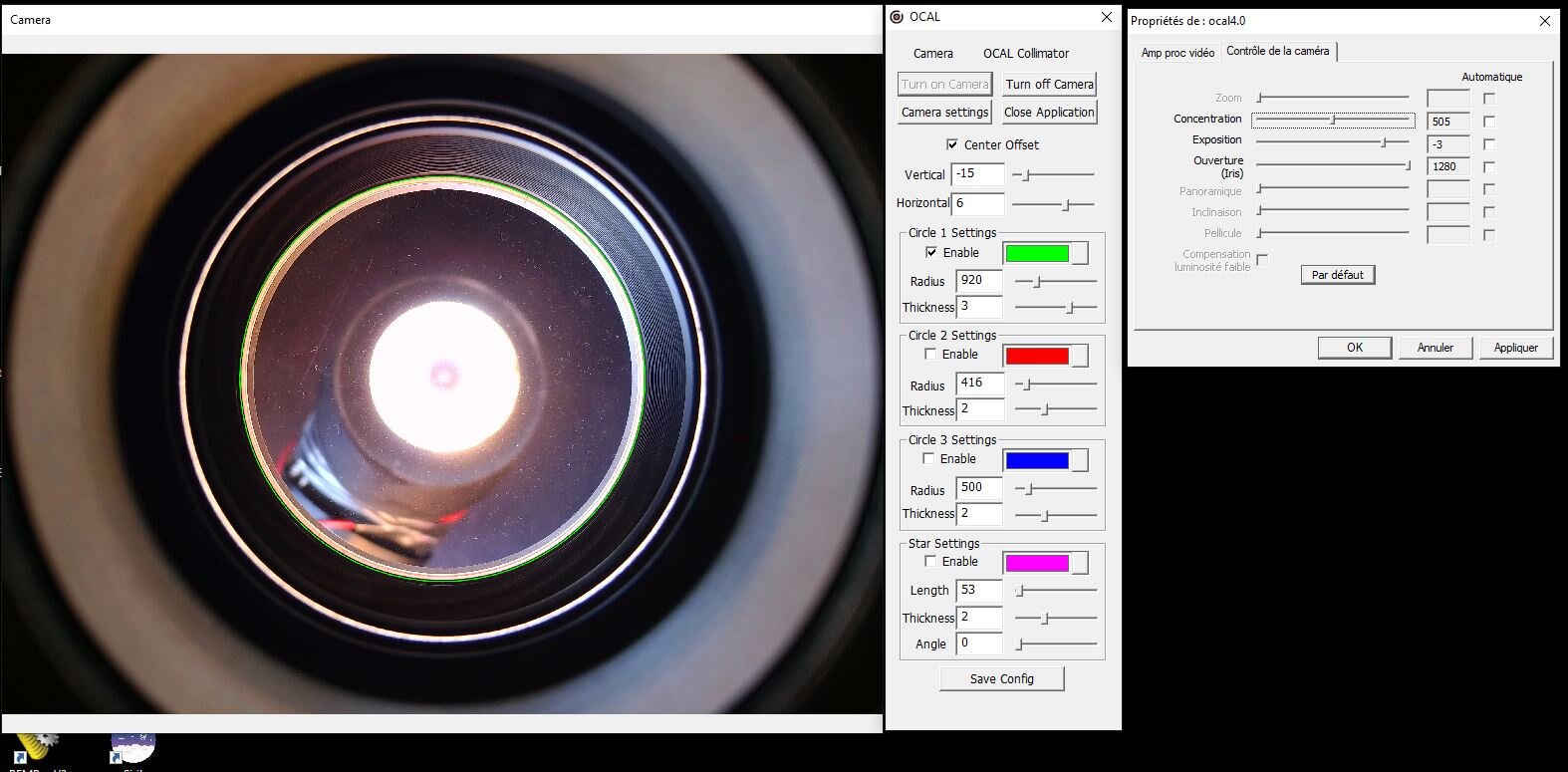Apply camera properties with Appliquer
The width and height of the screenshot is (1568, 772).
tap(1516, 348)
